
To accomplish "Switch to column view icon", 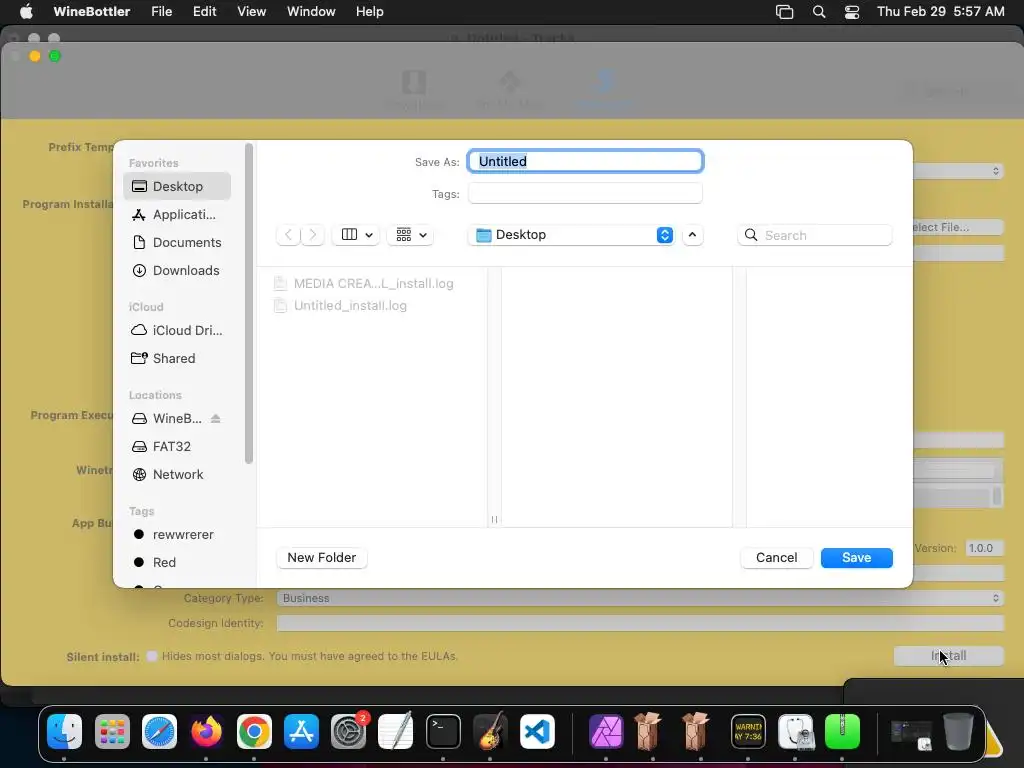I will coord(349,234).
